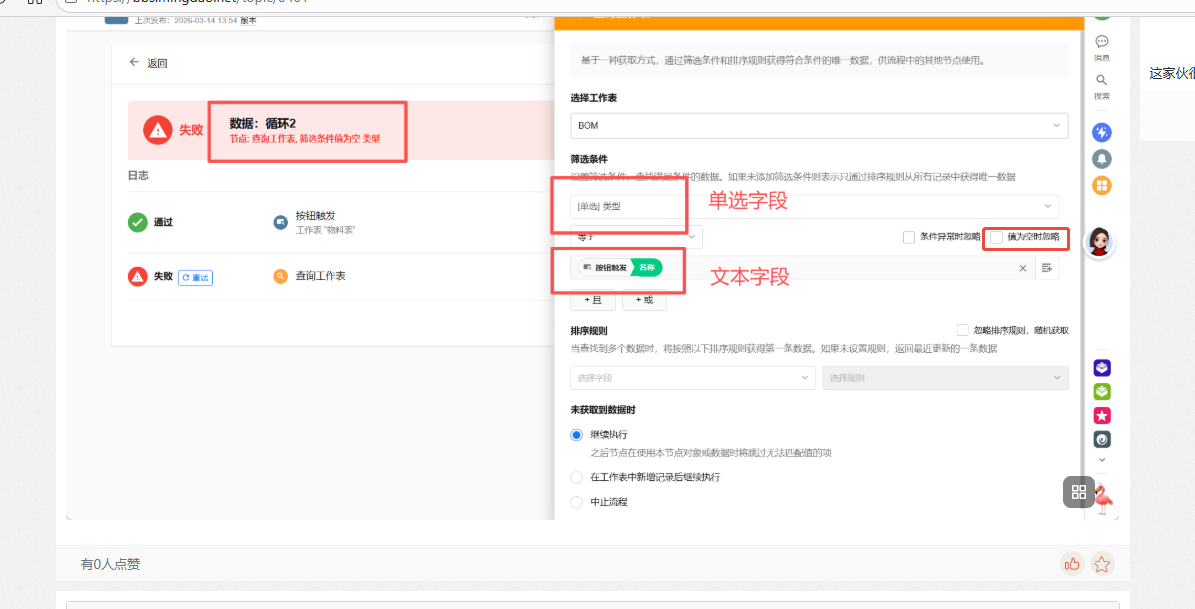Click the gray bell notification icon
Image resolution: width=1195 pixels, height=609 pixels.
1101,159
